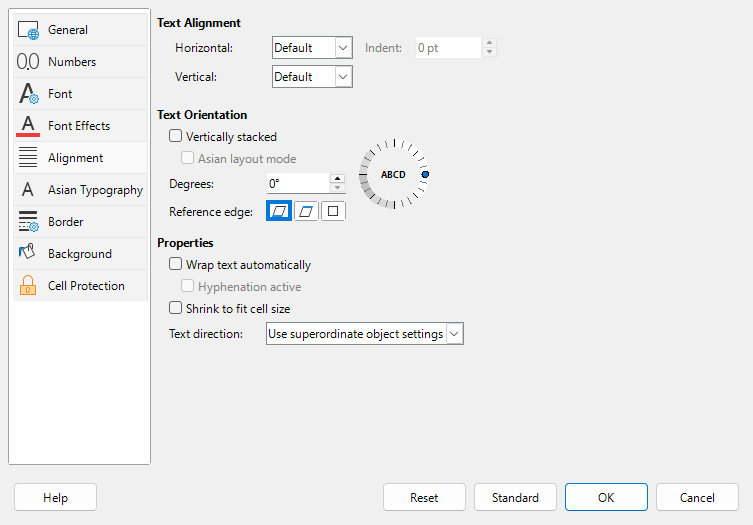Switch to the General tab
Viewport: 753px width, 525px height.
(80, 30)
